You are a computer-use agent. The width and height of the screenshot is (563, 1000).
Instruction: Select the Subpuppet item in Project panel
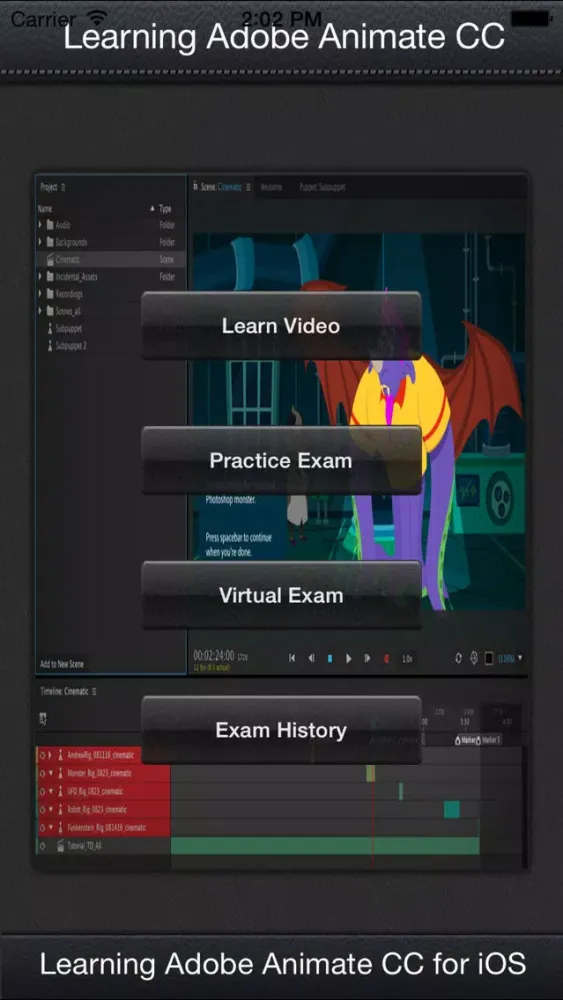pos(69,328)
